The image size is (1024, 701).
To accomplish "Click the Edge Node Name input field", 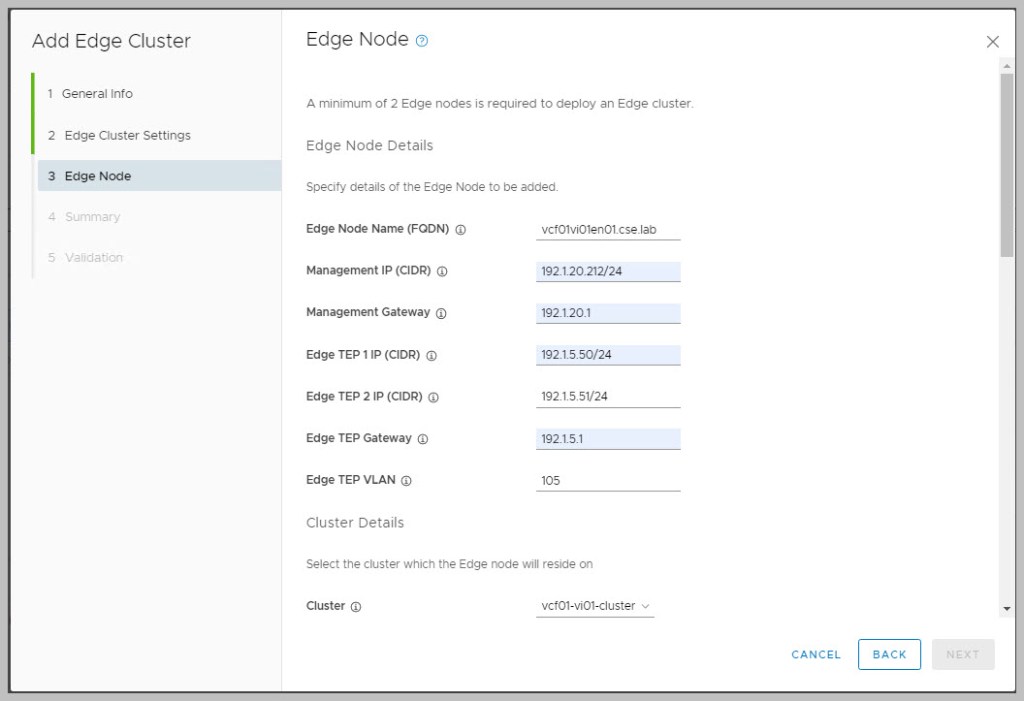I will (608, 229).
